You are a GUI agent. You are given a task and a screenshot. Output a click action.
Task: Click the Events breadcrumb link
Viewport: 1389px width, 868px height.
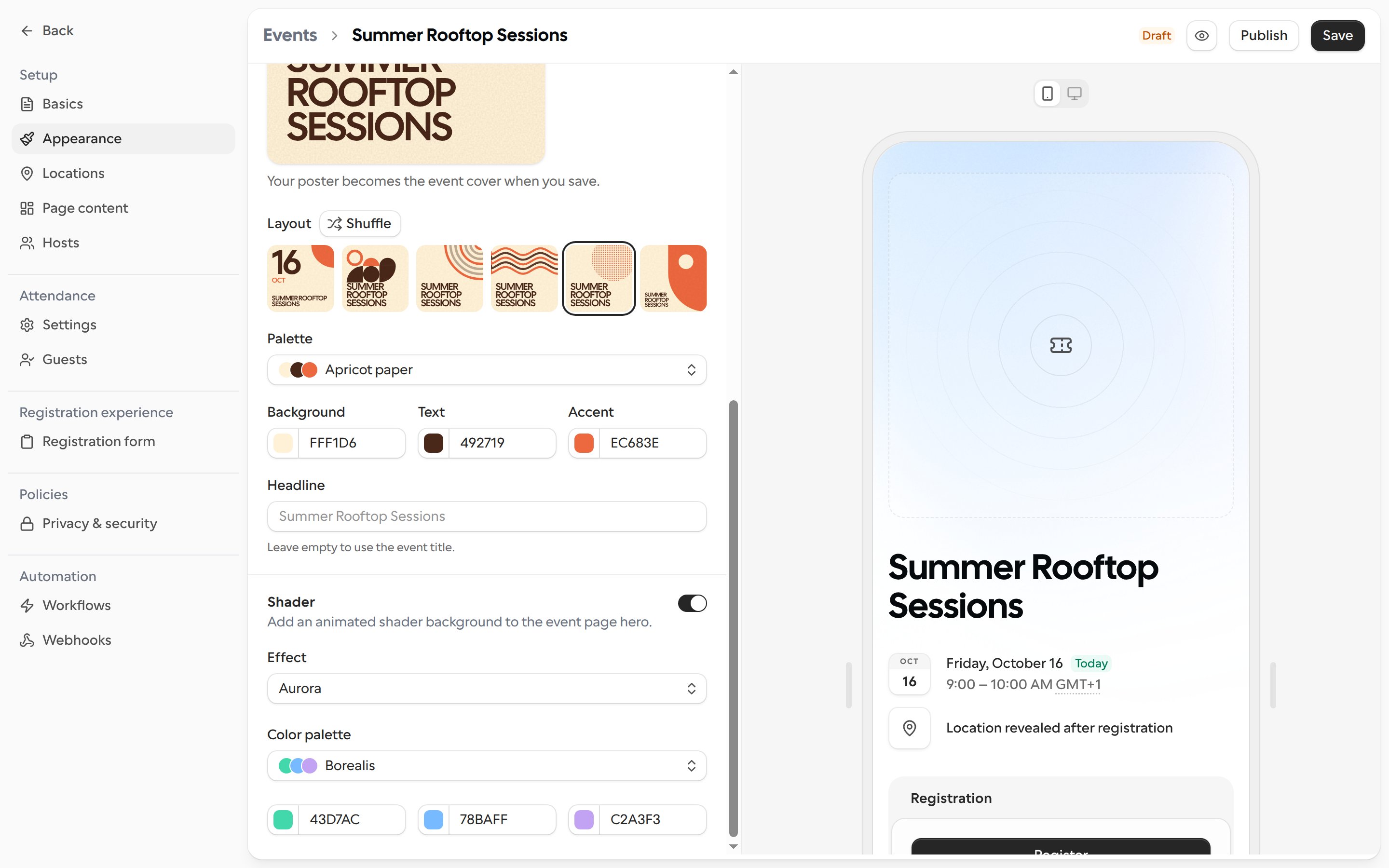coord(290,35)
